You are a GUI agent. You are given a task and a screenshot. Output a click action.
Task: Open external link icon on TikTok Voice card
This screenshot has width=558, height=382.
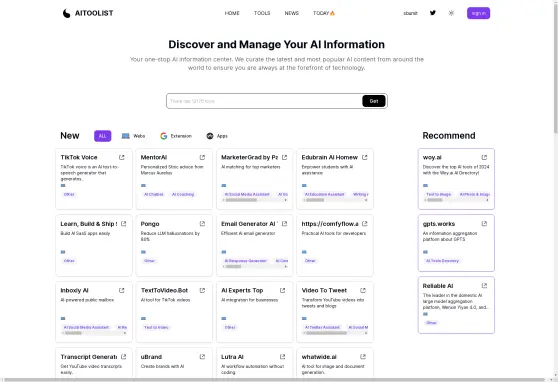coord(122,157)
